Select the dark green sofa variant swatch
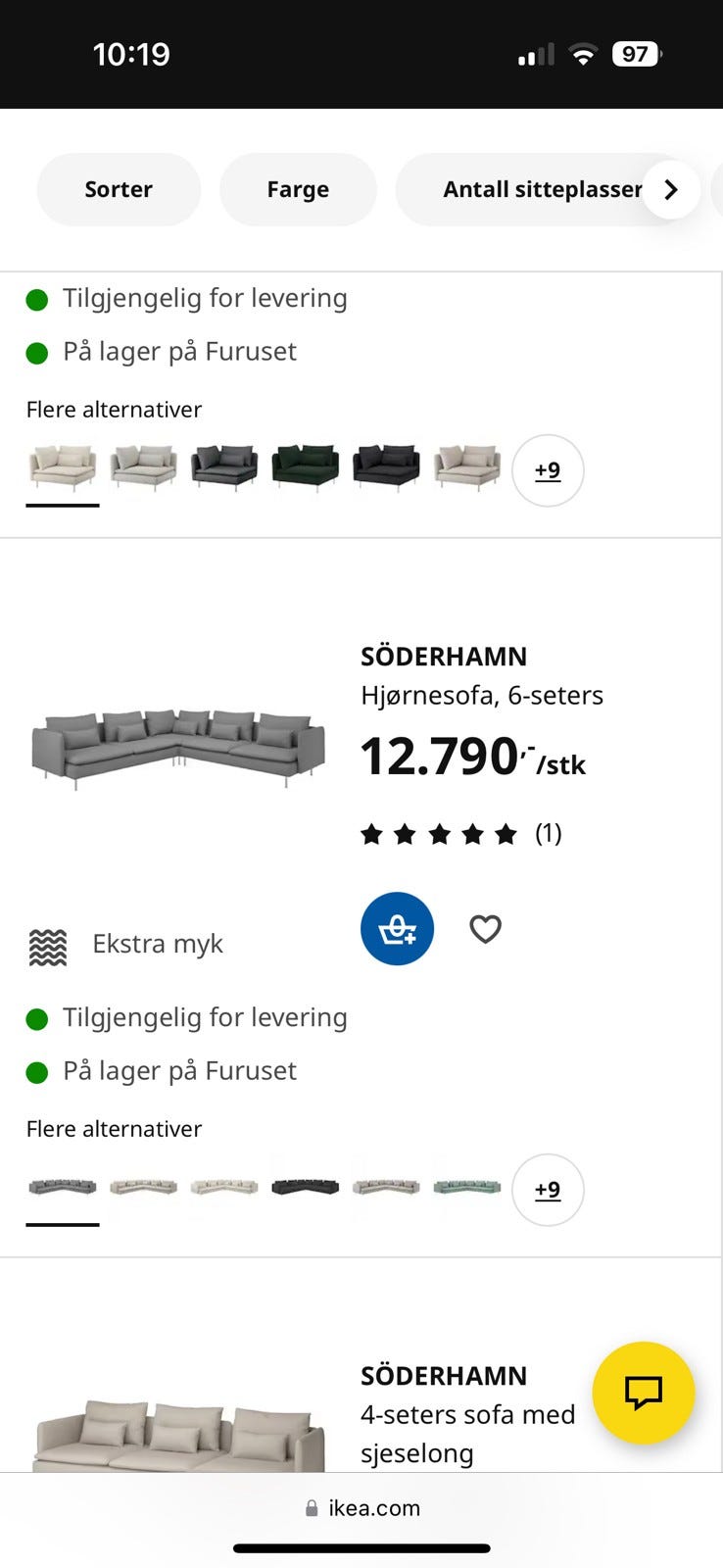Image resolution: width=723 pixels, height=1568 pixels. point(305,466)
